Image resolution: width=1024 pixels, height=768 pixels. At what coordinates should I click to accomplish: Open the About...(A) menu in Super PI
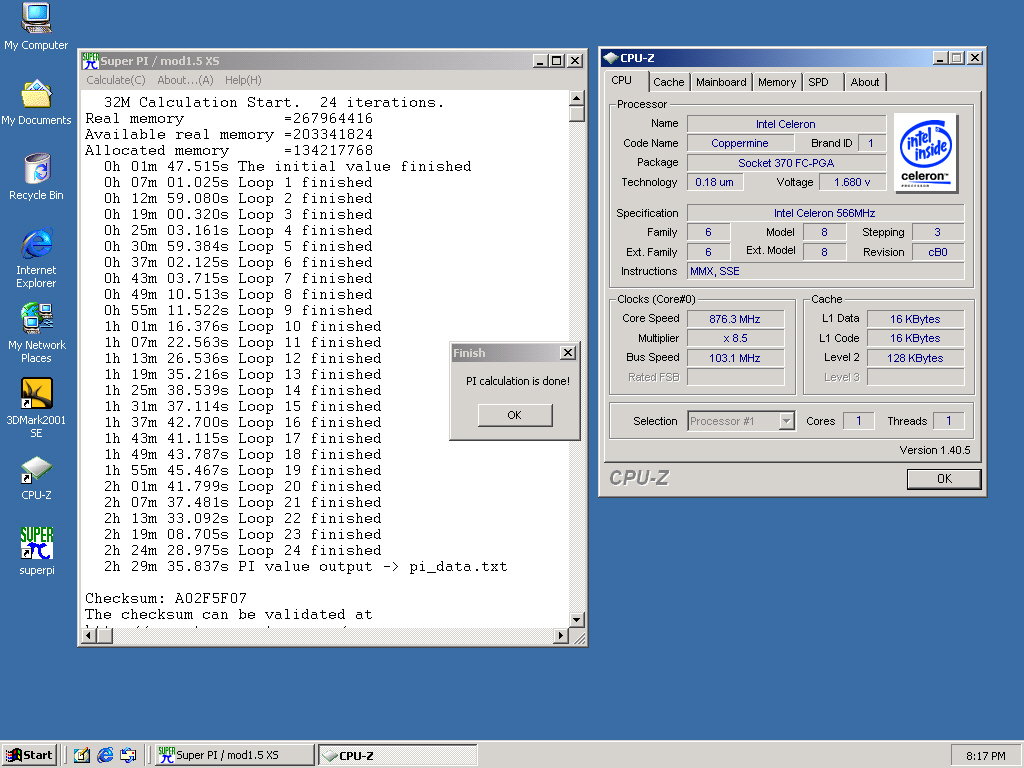[185, 80]
